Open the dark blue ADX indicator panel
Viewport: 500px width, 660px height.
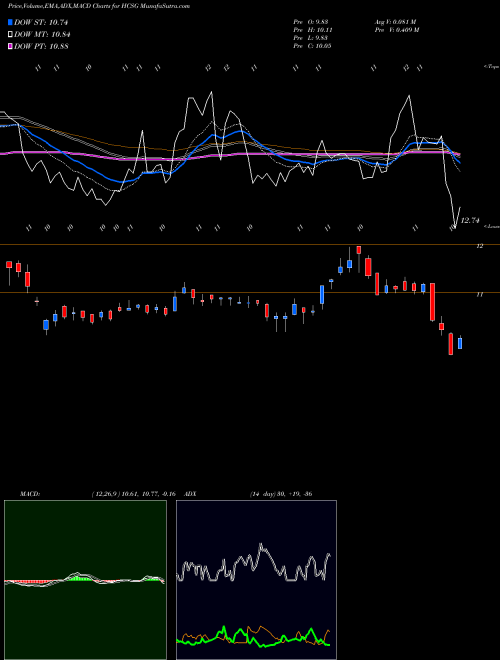pos(256,580)
